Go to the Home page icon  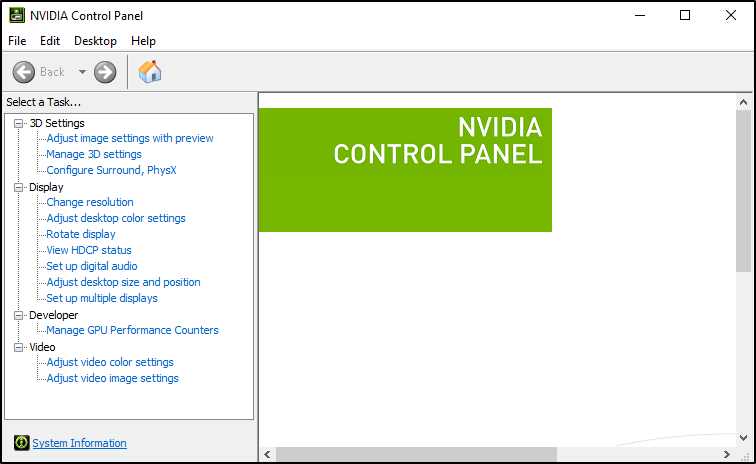point(150,72)
